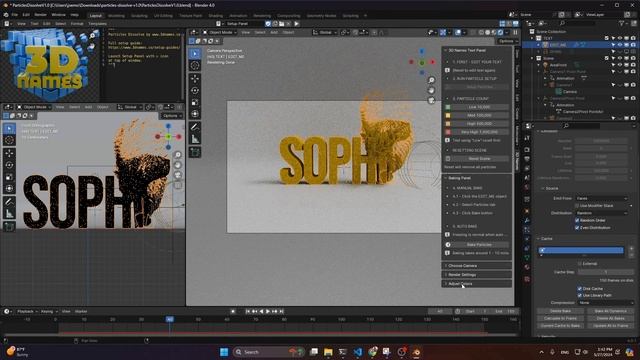Expand Choose Camera panel

coord(476,266)
